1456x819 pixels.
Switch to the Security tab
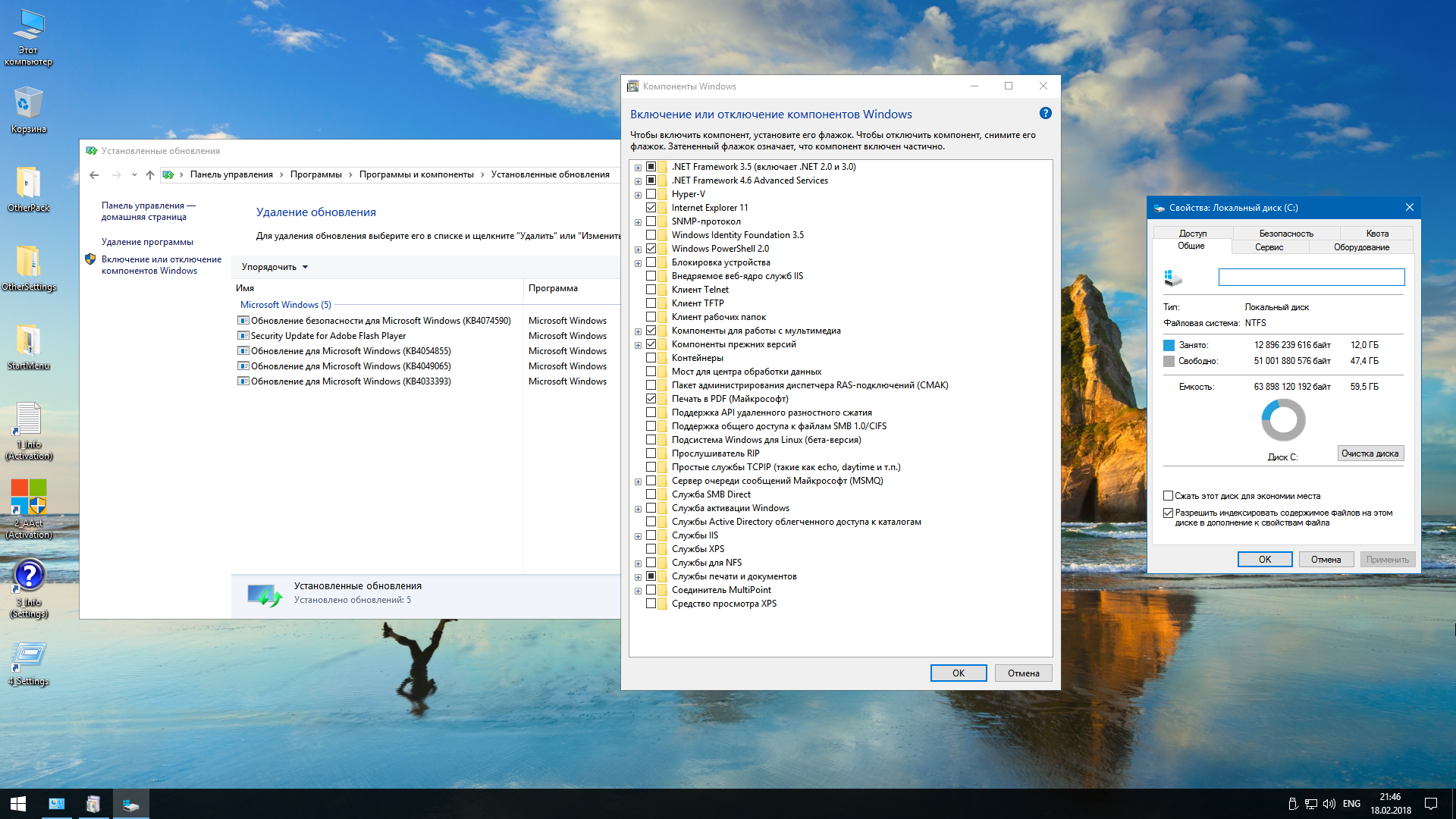(1286, 234)
